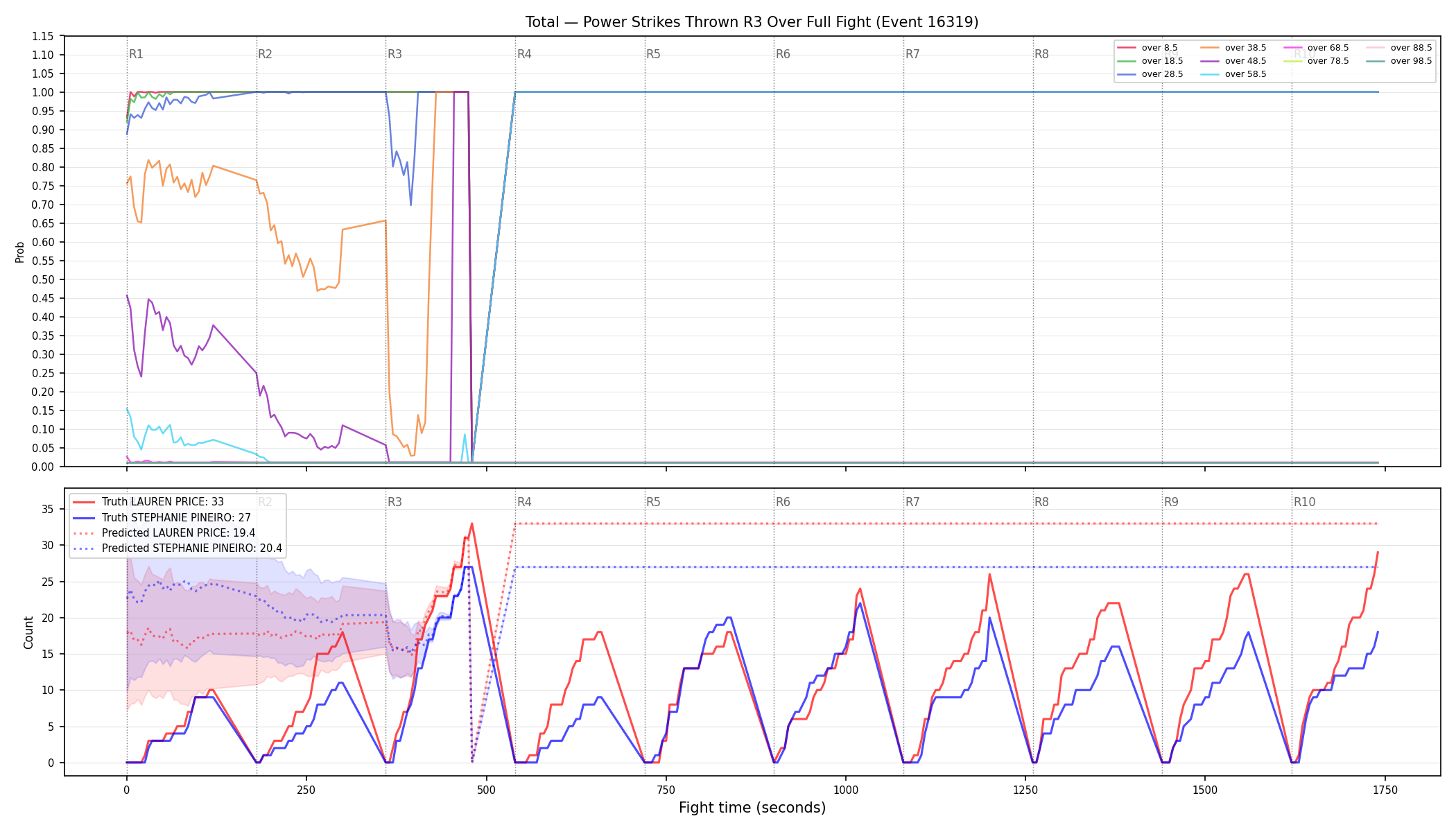Click the "over 88.5" legend label
The height and width of the screenshot is (832, 1456).
(1411, 48)
